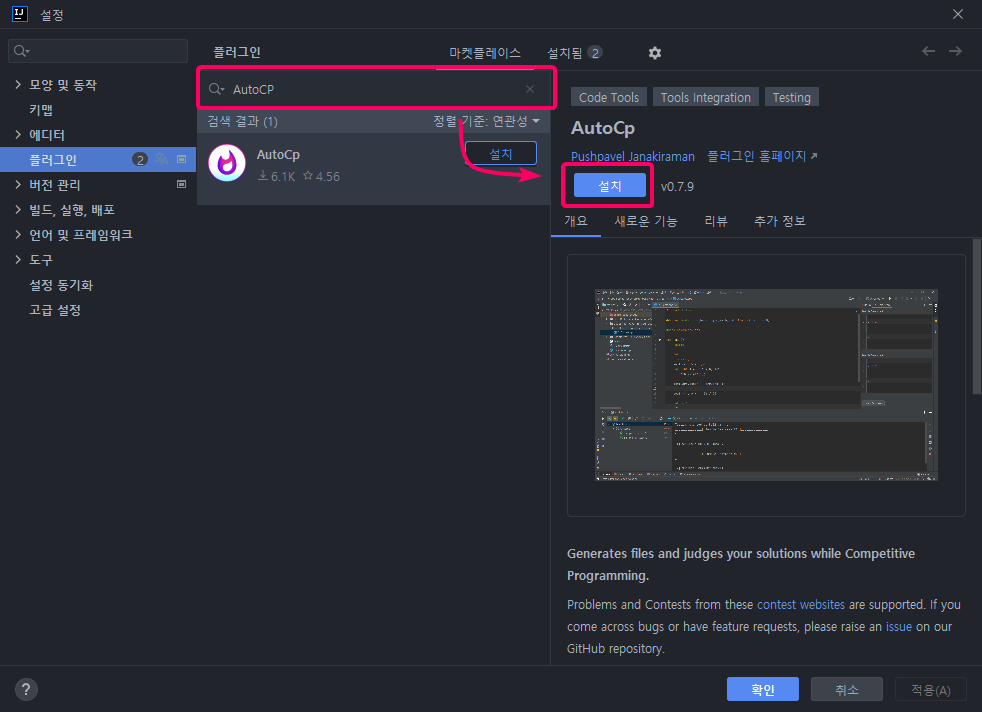
Task: Select 고급 설정 in the settings tree
Action: click(x=54, y=310)
